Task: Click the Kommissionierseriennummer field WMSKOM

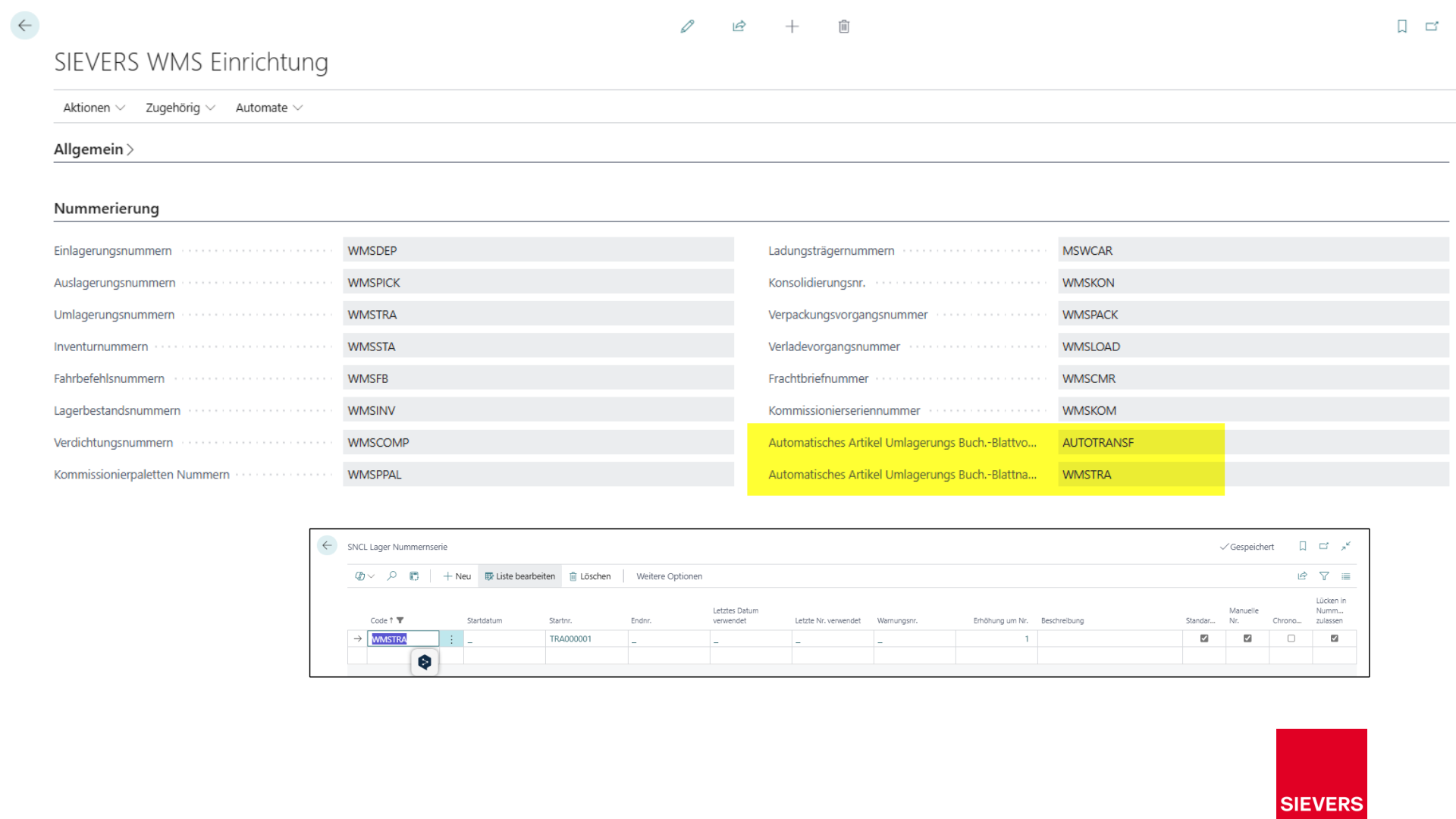Action: tap(1253, 409)
